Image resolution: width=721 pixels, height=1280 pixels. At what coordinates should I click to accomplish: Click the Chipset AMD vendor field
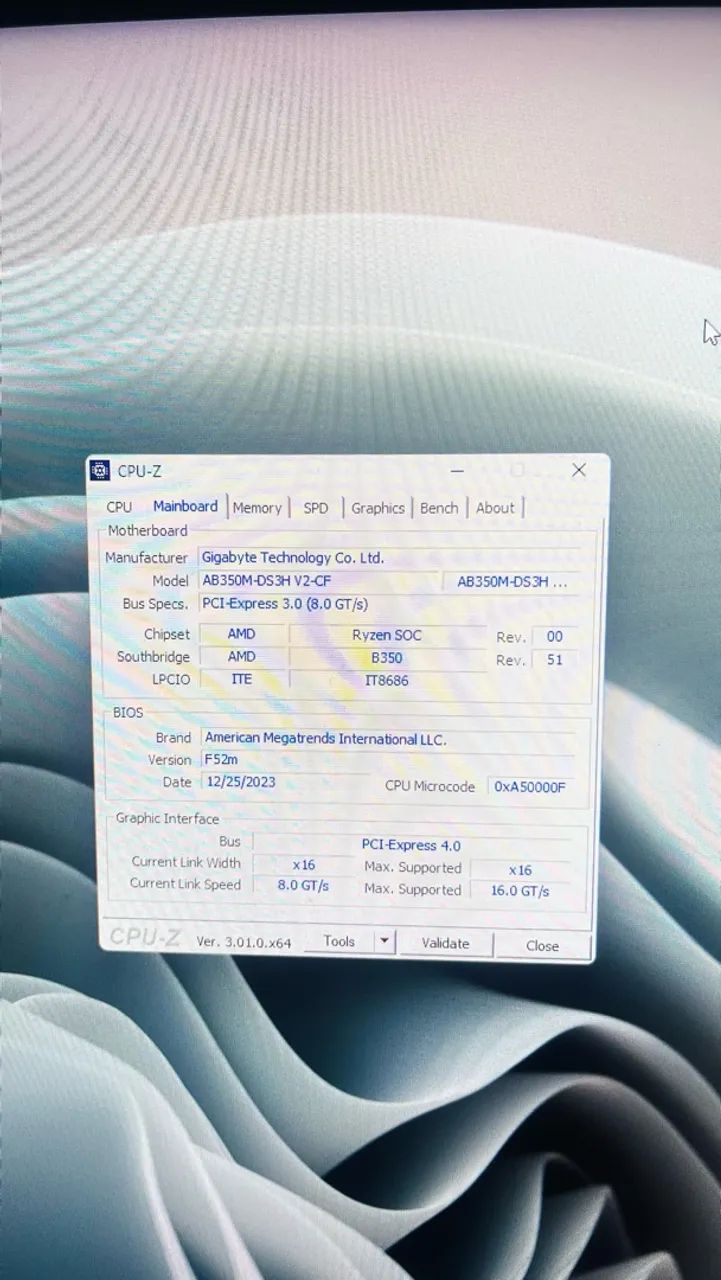click(242, 634)
